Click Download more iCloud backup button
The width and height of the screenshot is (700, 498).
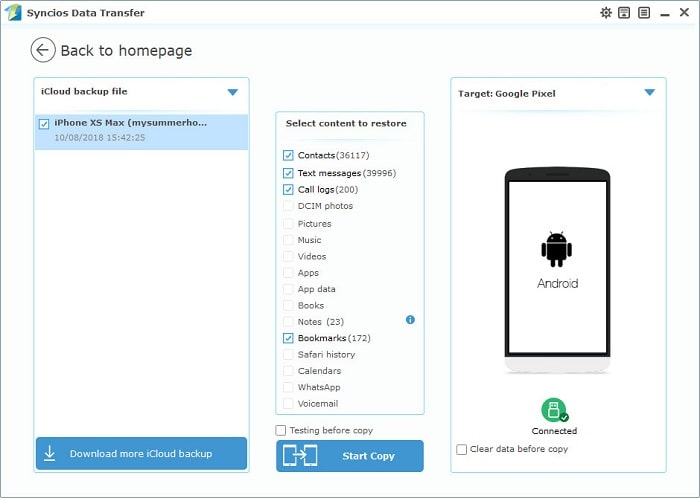point(141,453)
